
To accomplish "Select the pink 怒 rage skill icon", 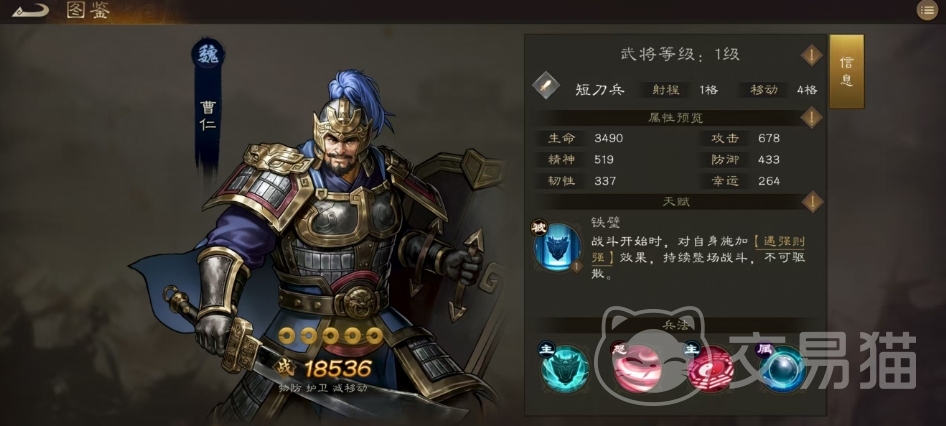I will tap(637, 368).
